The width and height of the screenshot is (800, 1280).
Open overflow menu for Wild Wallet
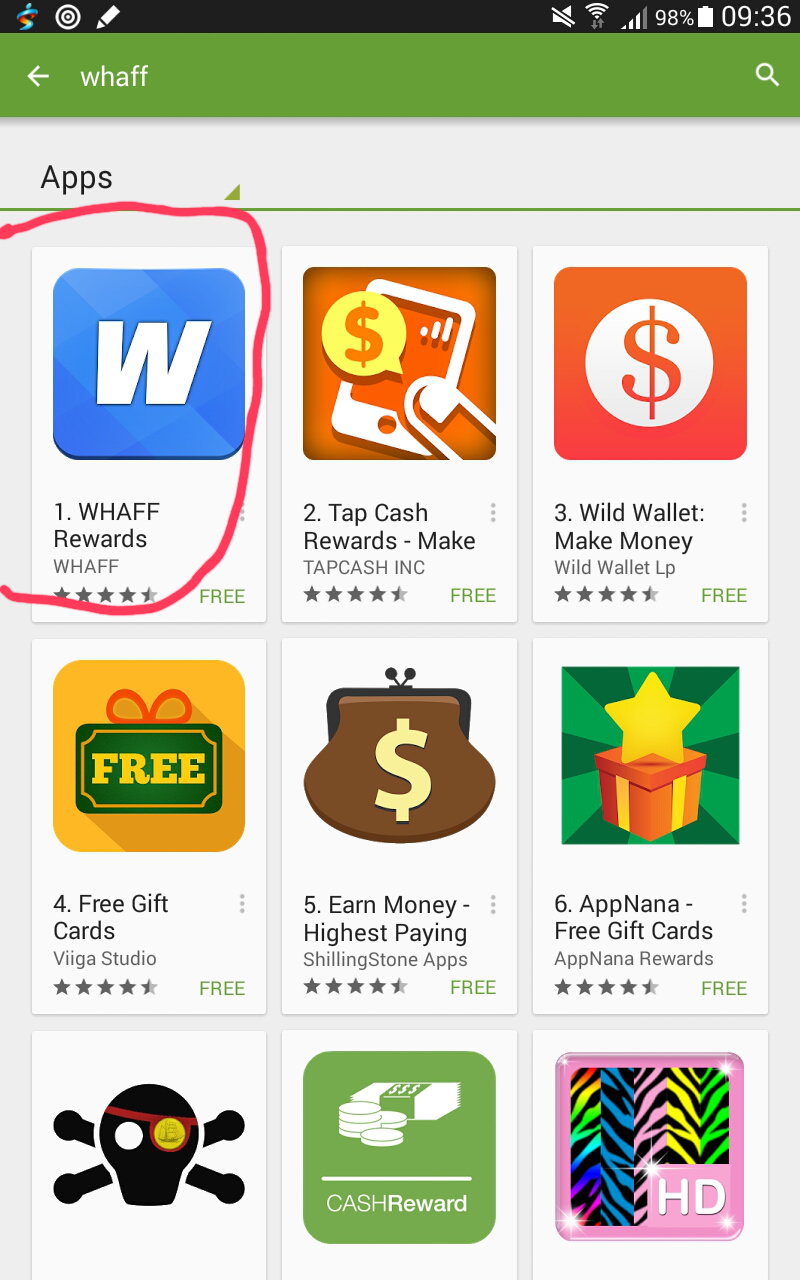(744, 513)
